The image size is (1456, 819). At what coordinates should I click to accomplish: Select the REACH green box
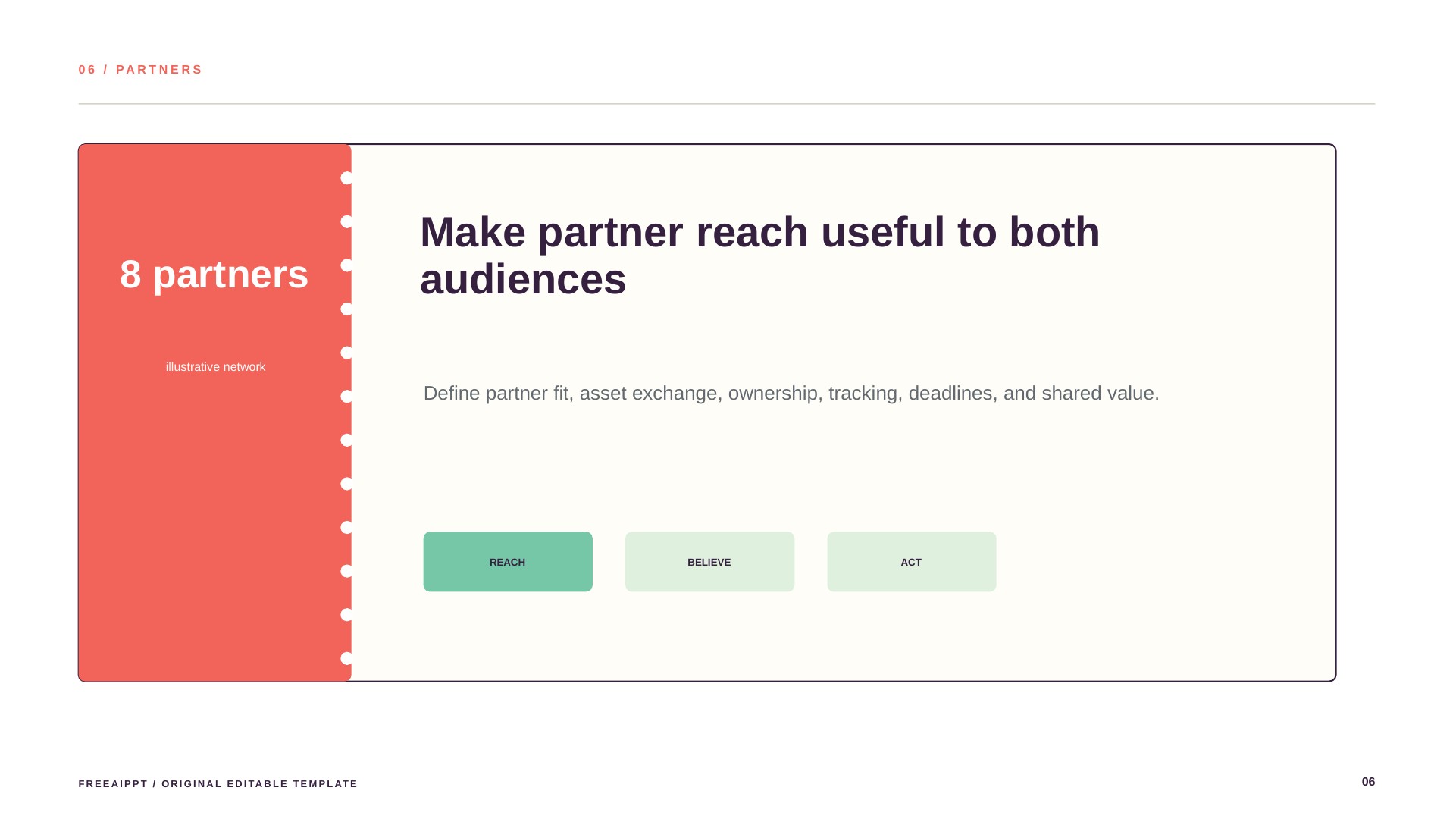coord(508,562)
